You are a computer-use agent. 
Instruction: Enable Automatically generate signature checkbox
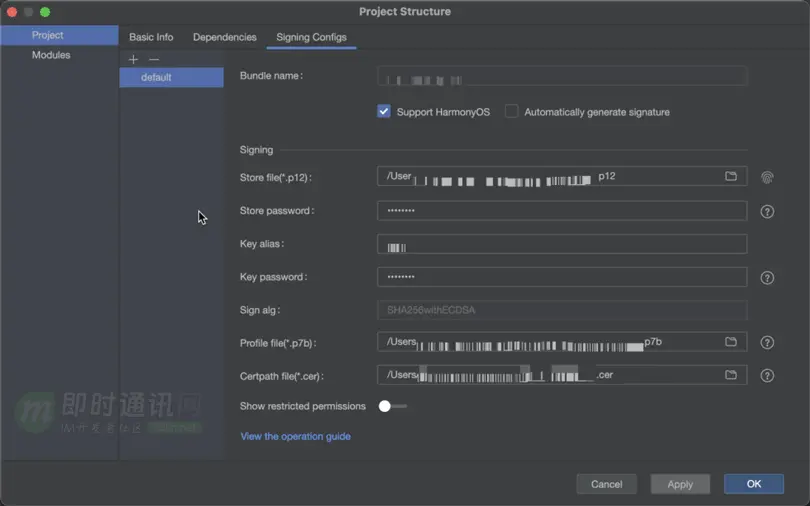click(511, 112)
